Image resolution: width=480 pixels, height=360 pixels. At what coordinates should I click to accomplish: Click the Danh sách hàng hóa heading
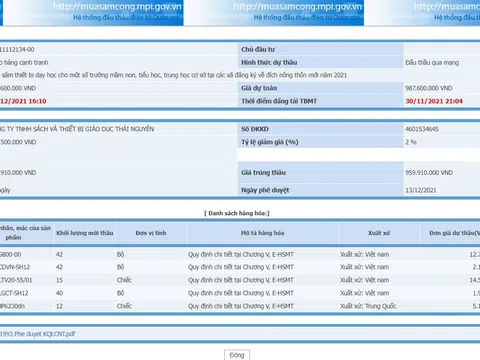[237, 213]
